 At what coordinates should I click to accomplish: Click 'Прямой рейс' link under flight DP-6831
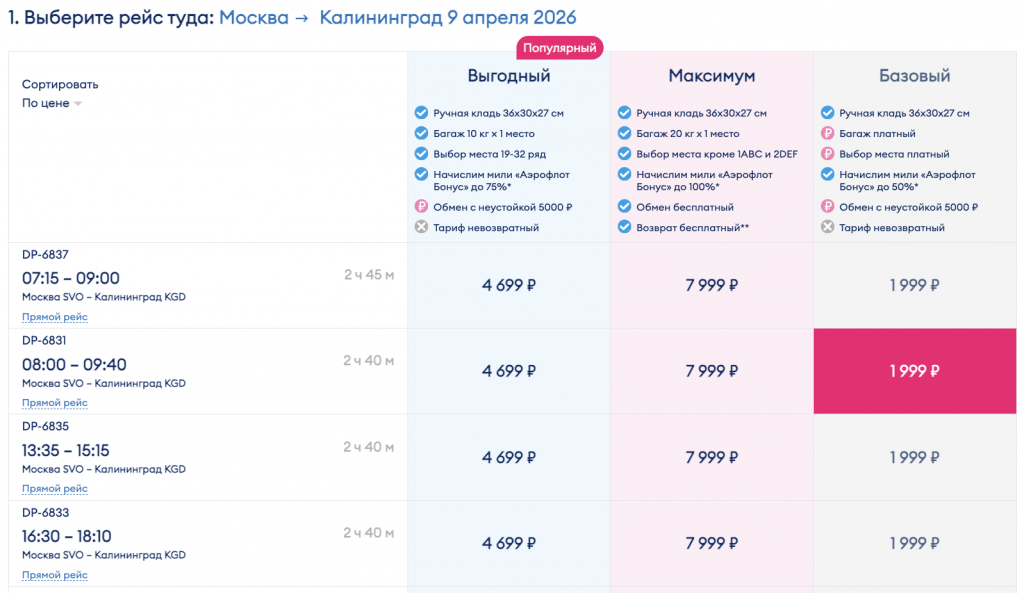click(x=55, y=403)
